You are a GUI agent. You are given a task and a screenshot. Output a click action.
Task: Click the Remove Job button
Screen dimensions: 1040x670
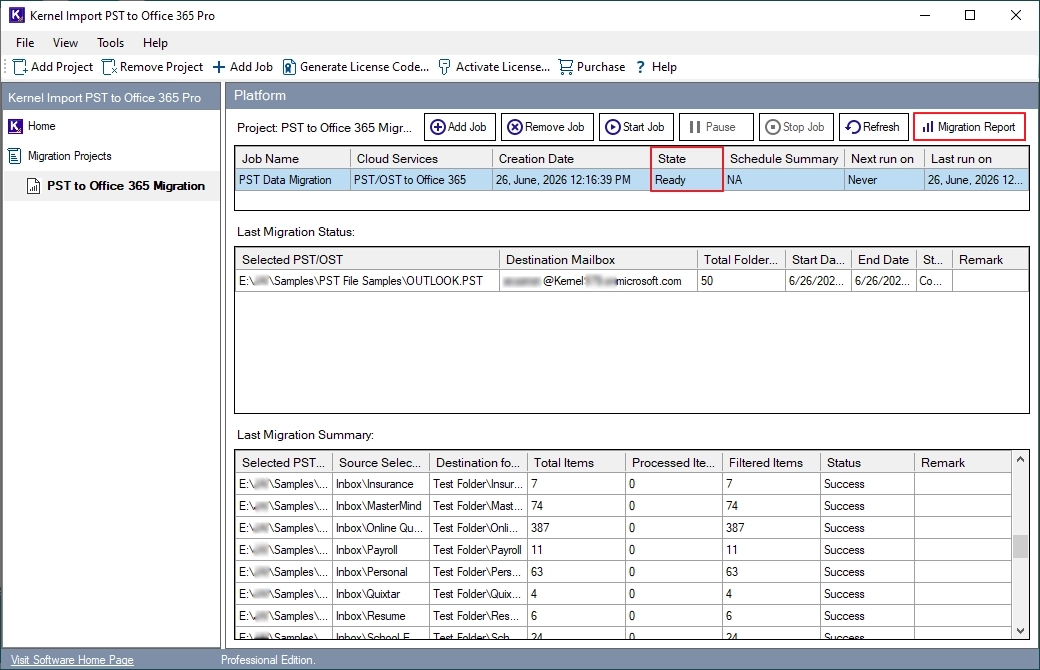547,127
